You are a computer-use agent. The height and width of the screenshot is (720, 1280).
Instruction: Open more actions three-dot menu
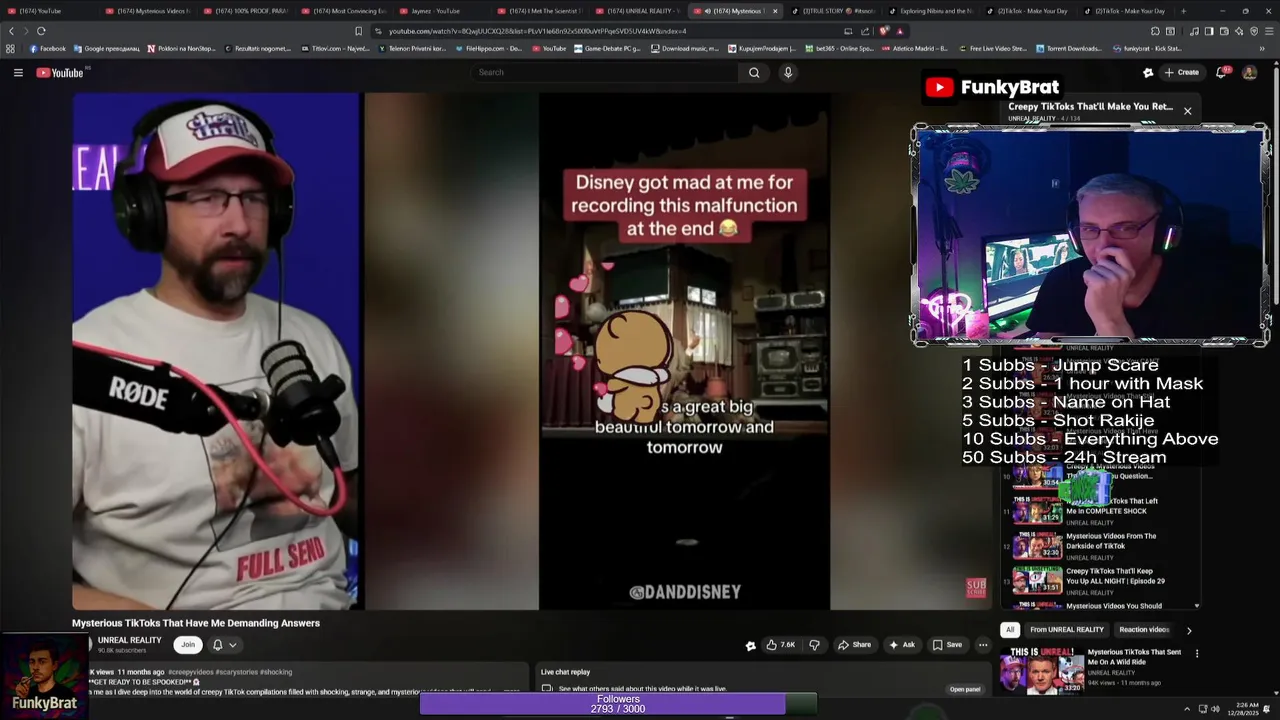(983, 645)
